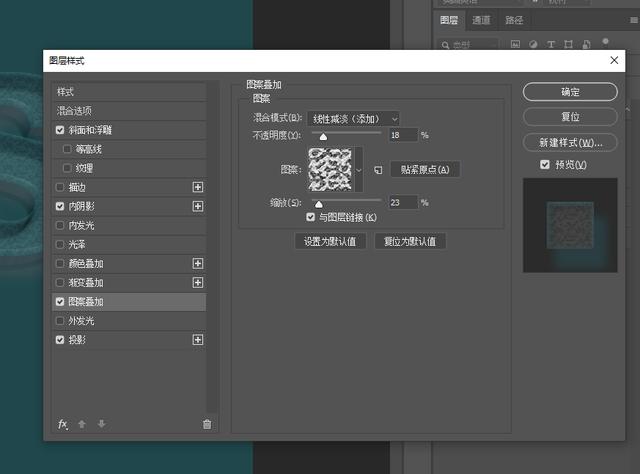Viewport: 640px width, 474px height.
Task: Click the 不透明度 opacity slider handle
Action: [x=323, y=137]
